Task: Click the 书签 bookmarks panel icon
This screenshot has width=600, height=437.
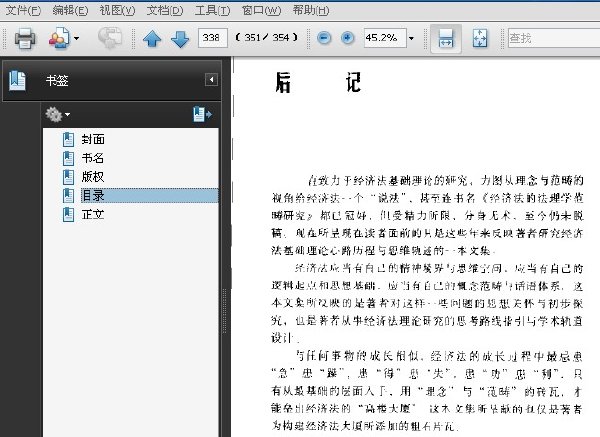Action: click(x=18, y=81)
